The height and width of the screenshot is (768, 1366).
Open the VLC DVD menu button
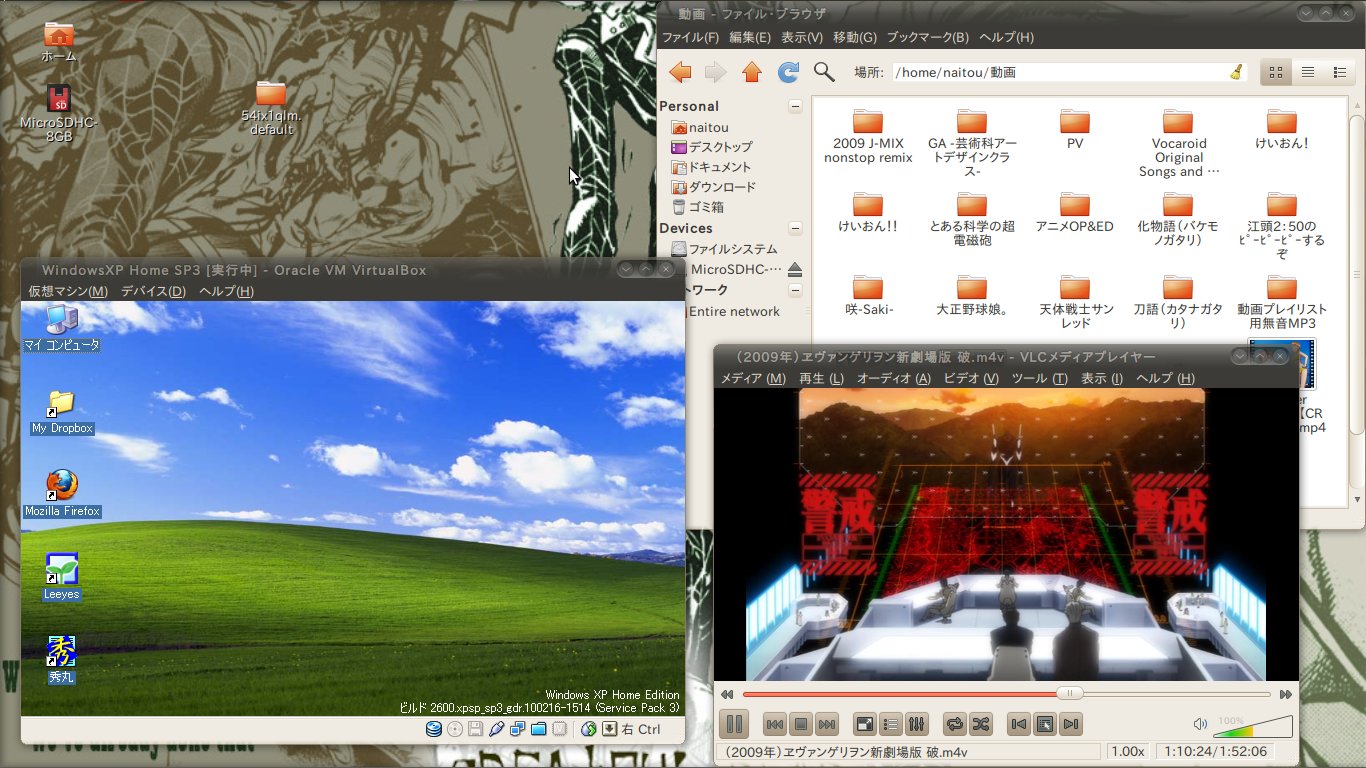click(1045, 724)
